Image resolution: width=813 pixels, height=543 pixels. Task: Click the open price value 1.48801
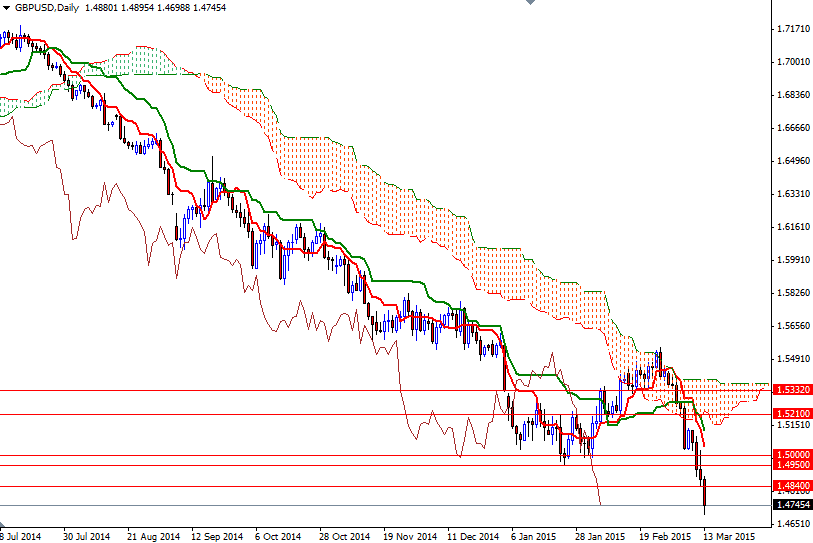101,8
